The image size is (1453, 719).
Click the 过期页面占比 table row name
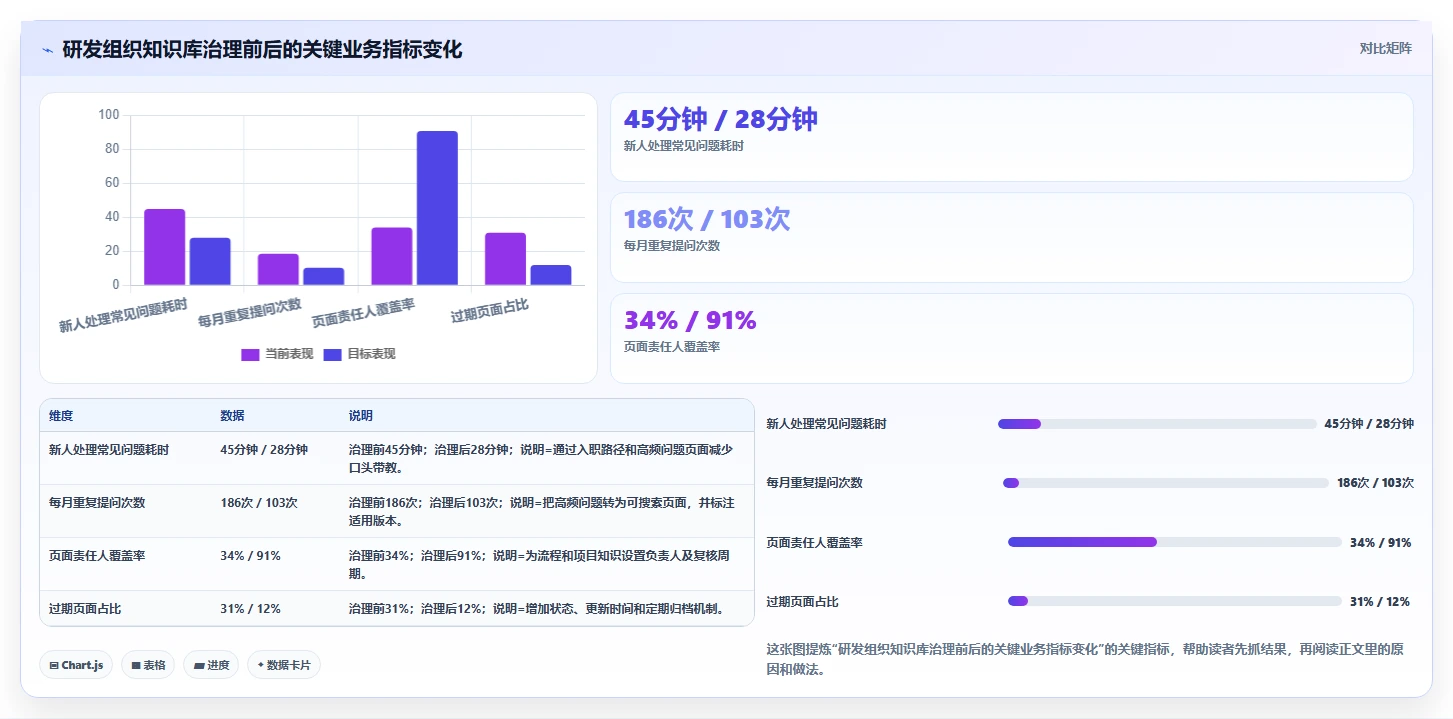click(x=85, y=609)
